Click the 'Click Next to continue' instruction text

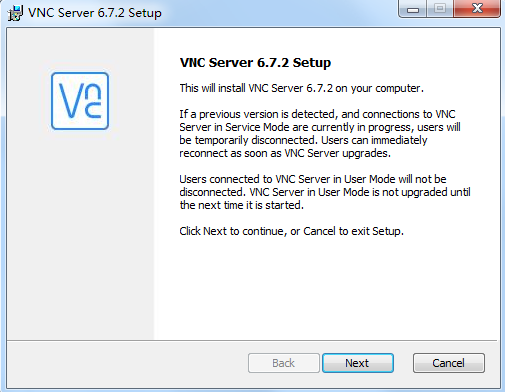(x=292, y=231)
